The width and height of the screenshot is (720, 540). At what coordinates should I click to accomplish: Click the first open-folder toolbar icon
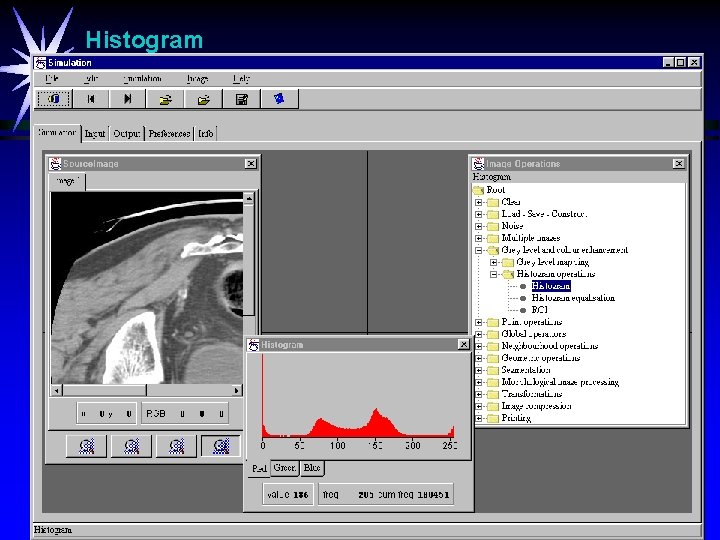tap(166, 99)
